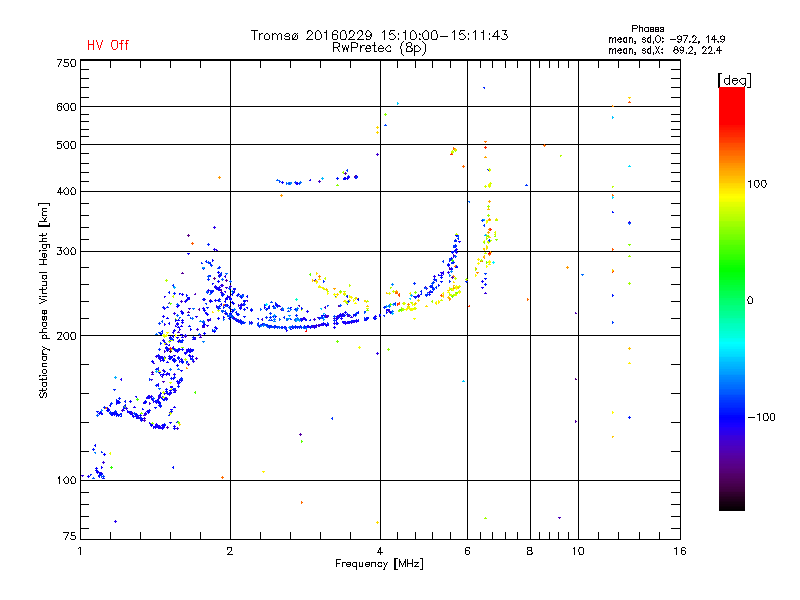800x600 pixels.
Task: Click the "RwPretec (8p)" subtitle
Action: pyautogui.click(x=379, y=48)
